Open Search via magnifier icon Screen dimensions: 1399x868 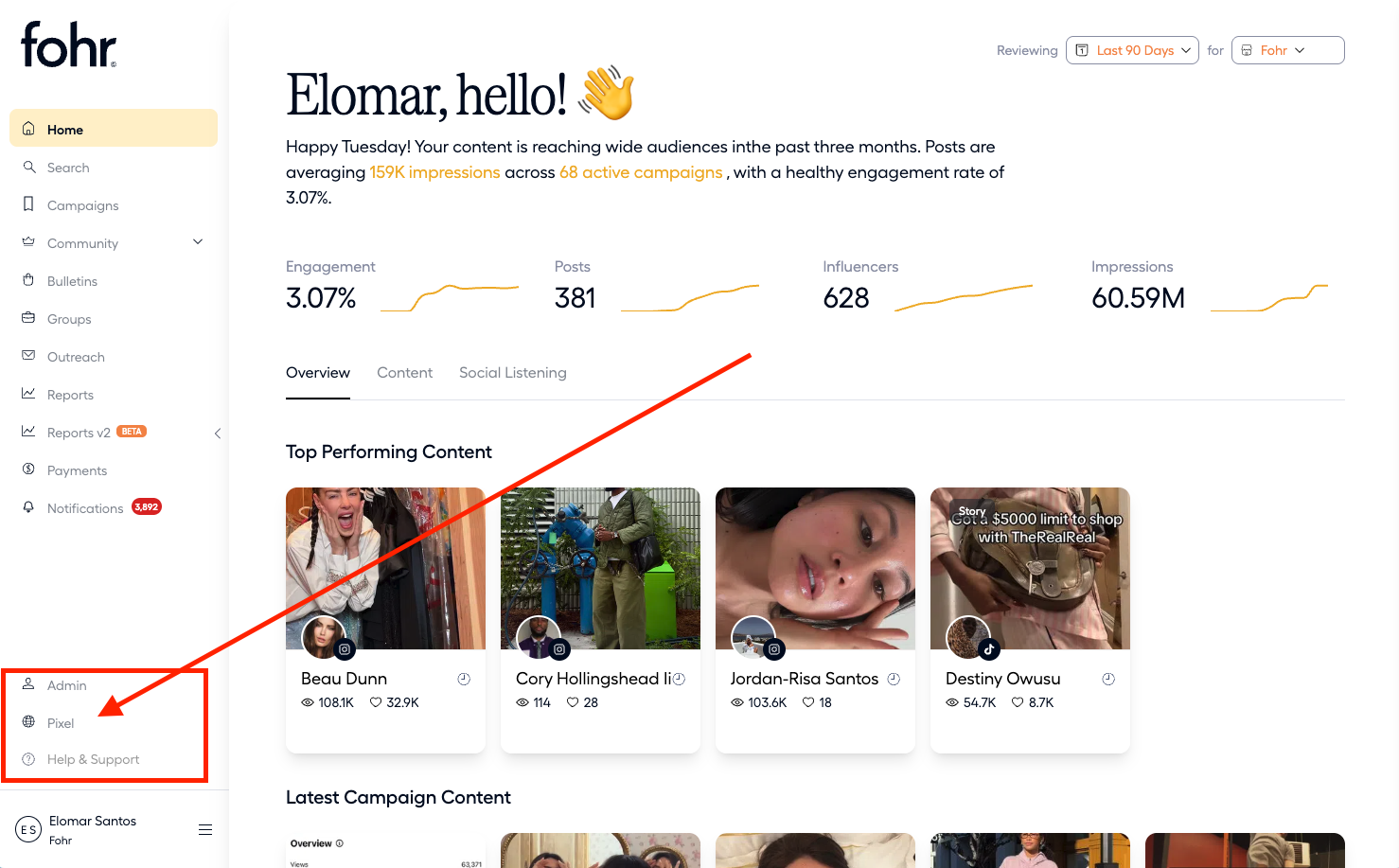tap(29, 167)
